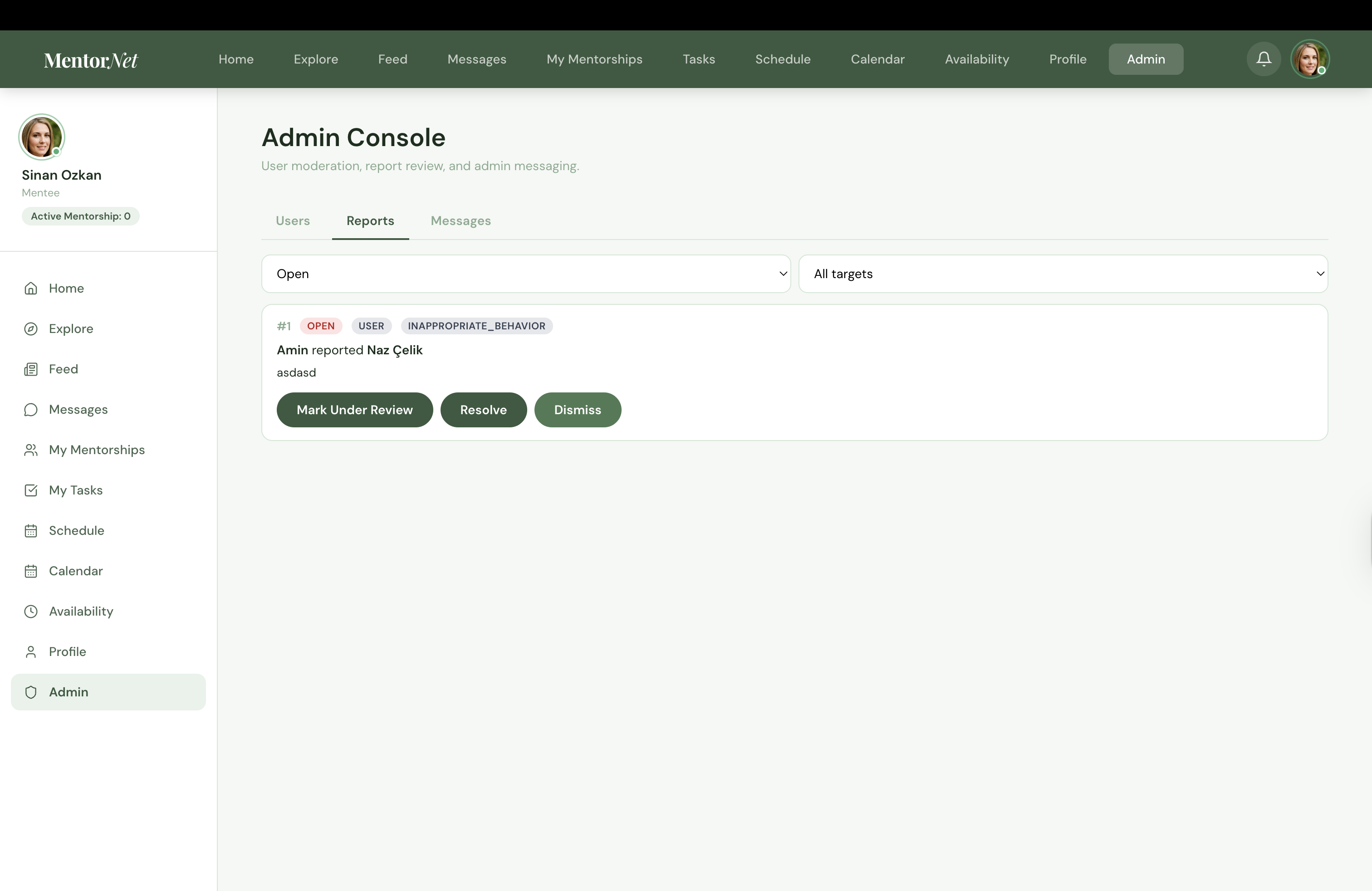Click the Availability clock icon
The height and width of the screenshot is (891, 1372).
[x=30, y=611]
